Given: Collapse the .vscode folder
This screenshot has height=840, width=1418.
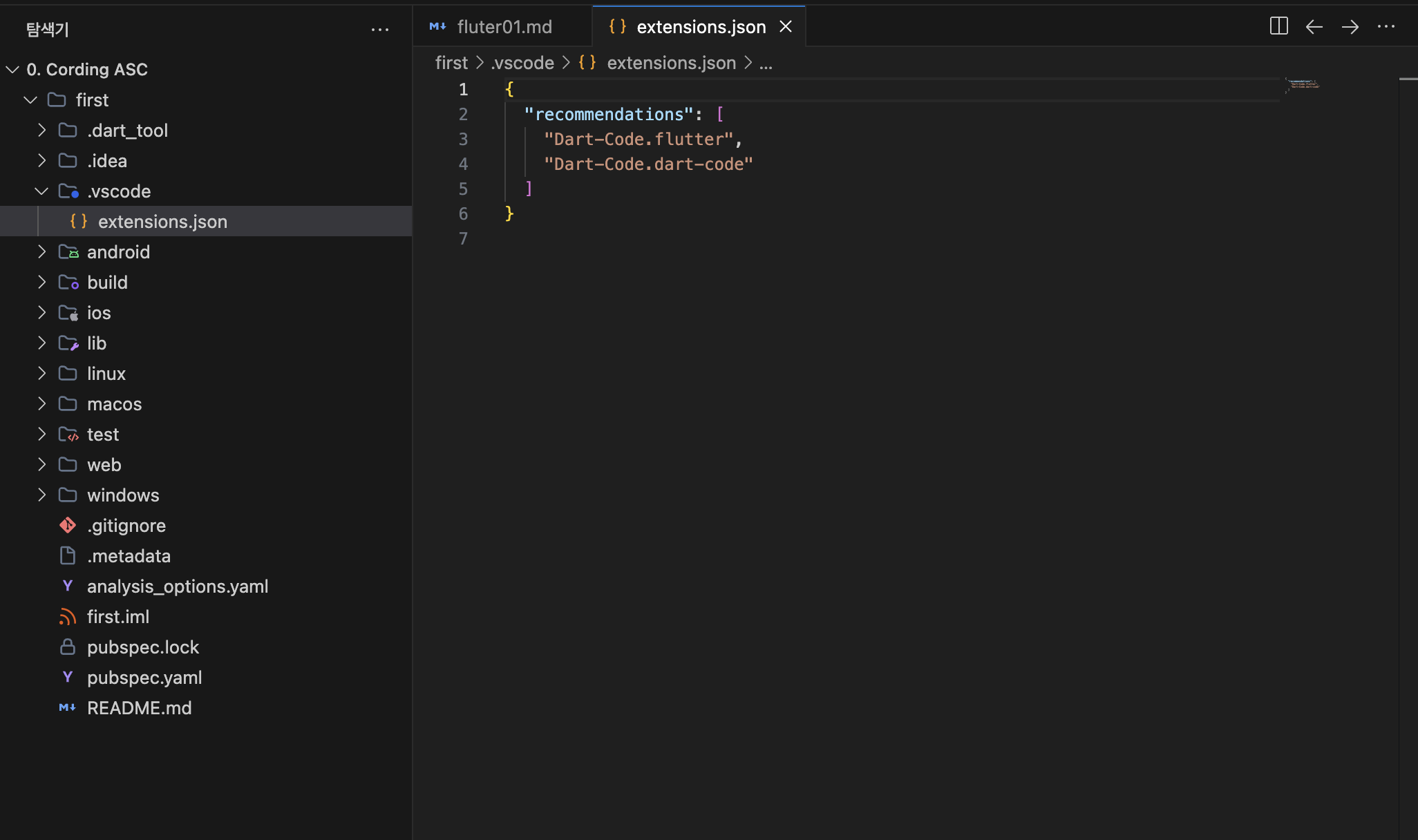Looking at the screenshot, I should 42,191.
